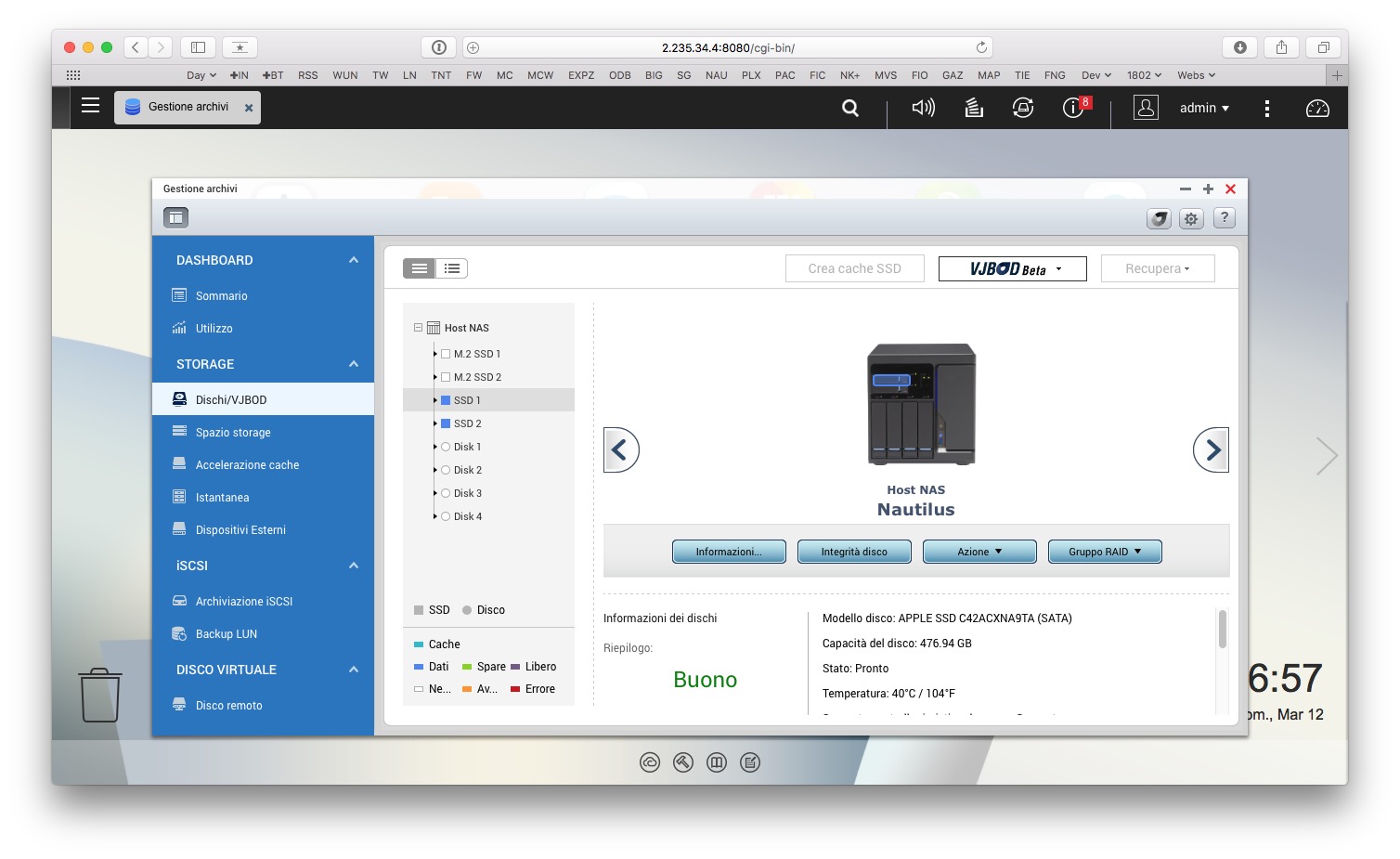Show Safari sidebar icon

[198, 47]
